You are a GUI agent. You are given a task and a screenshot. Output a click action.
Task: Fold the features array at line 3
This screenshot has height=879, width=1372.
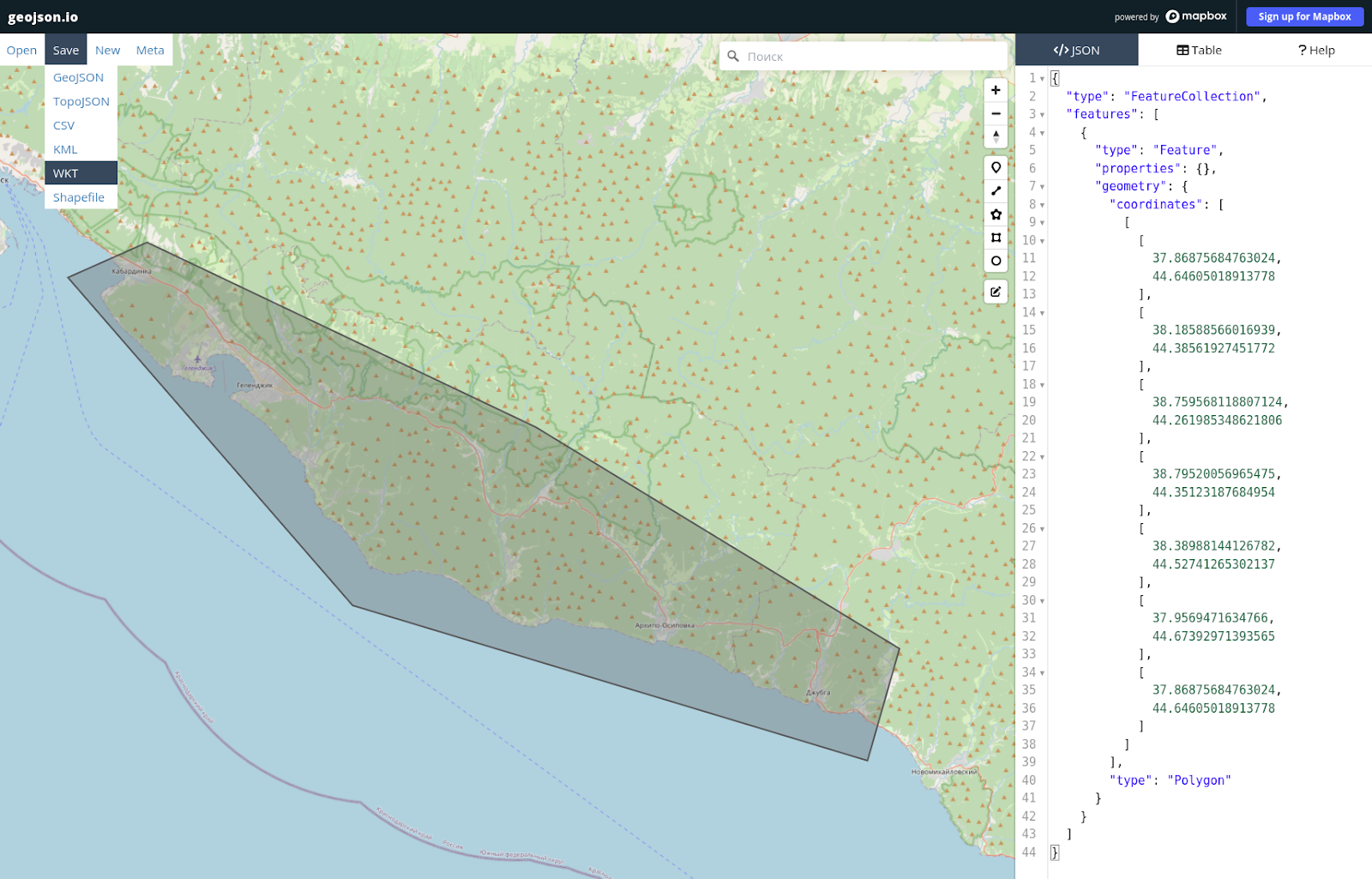click(1042, 115)
